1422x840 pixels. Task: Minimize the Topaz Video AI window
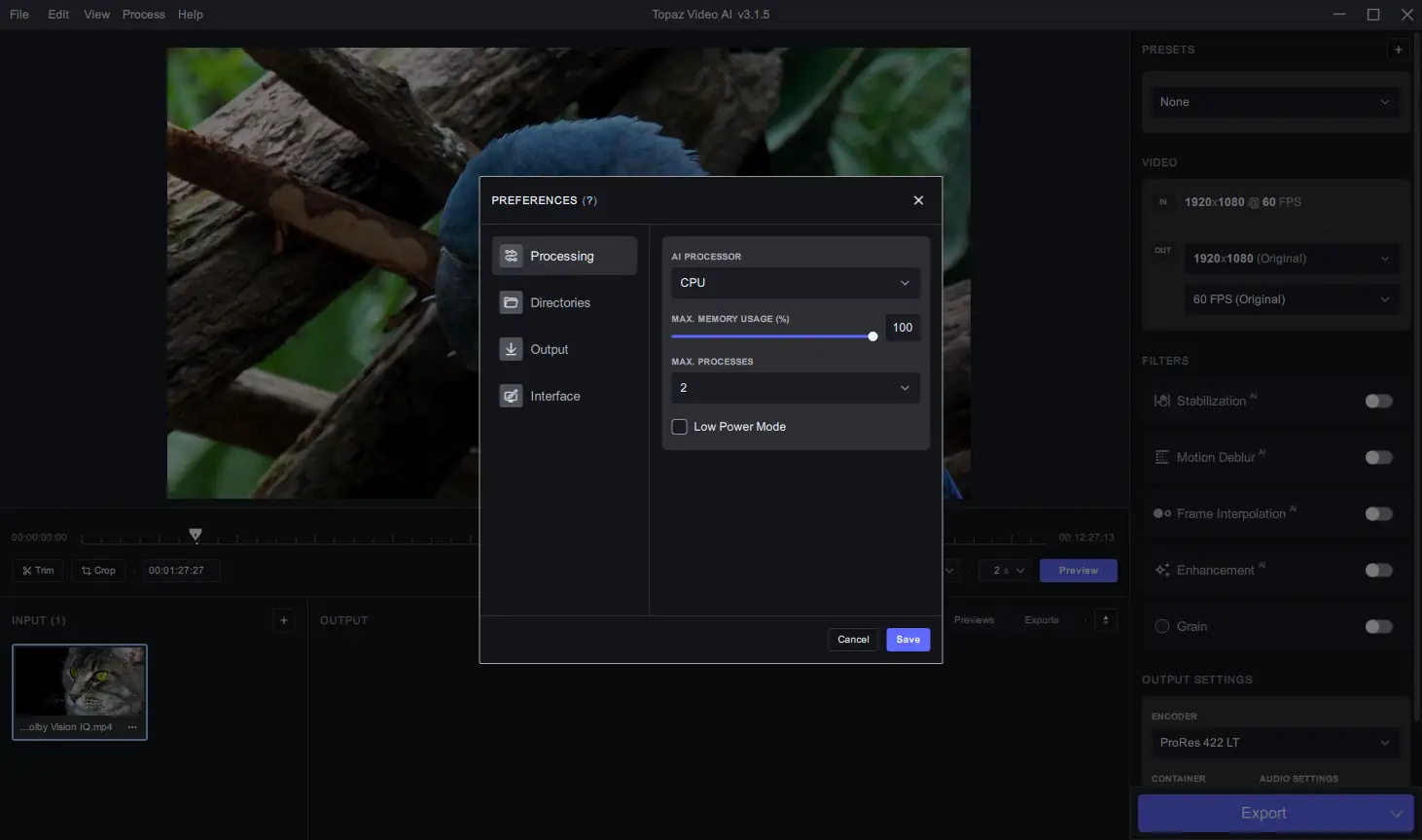click(x=1340, y=15)
